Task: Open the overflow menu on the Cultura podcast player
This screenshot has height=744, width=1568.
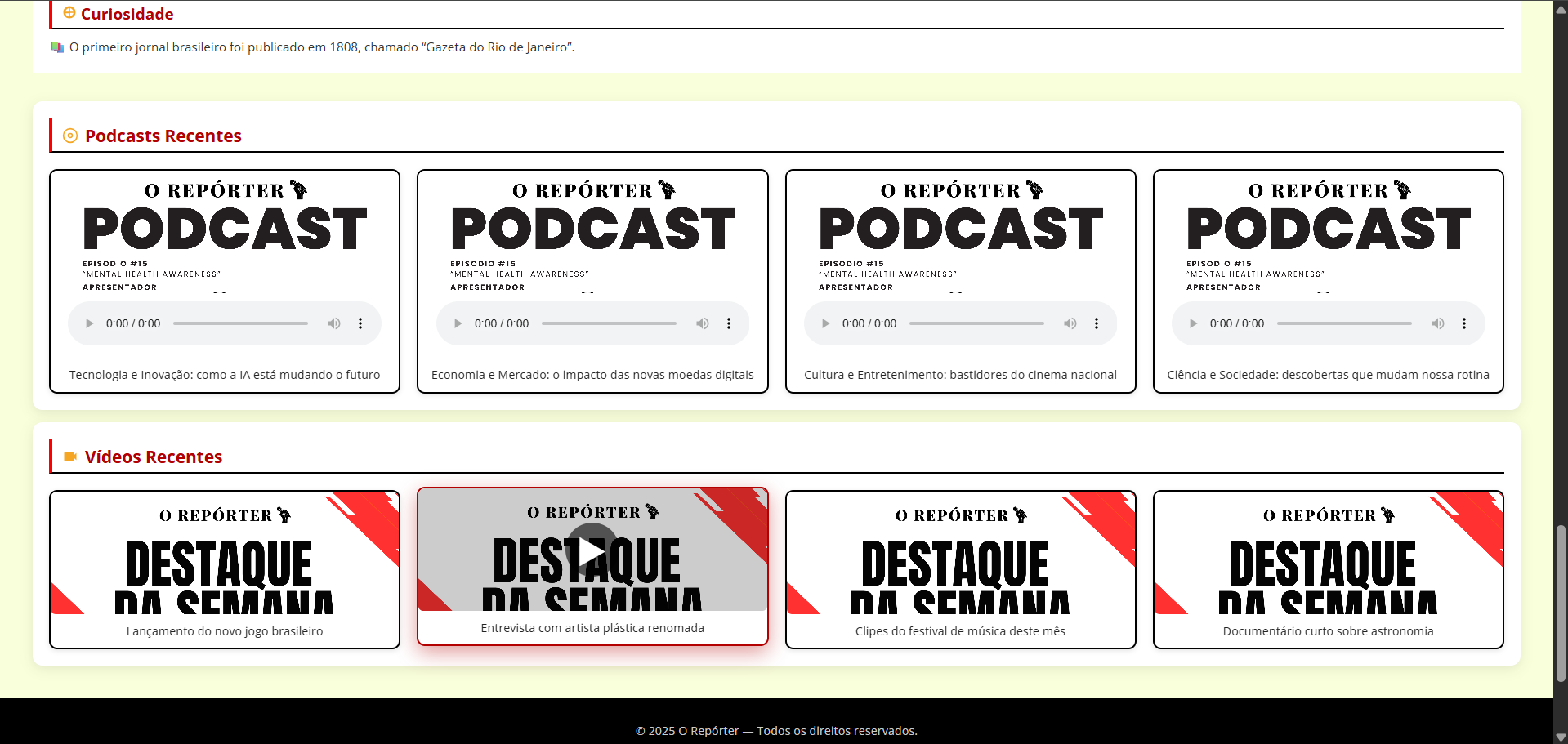Action: tap(1096, 323)
